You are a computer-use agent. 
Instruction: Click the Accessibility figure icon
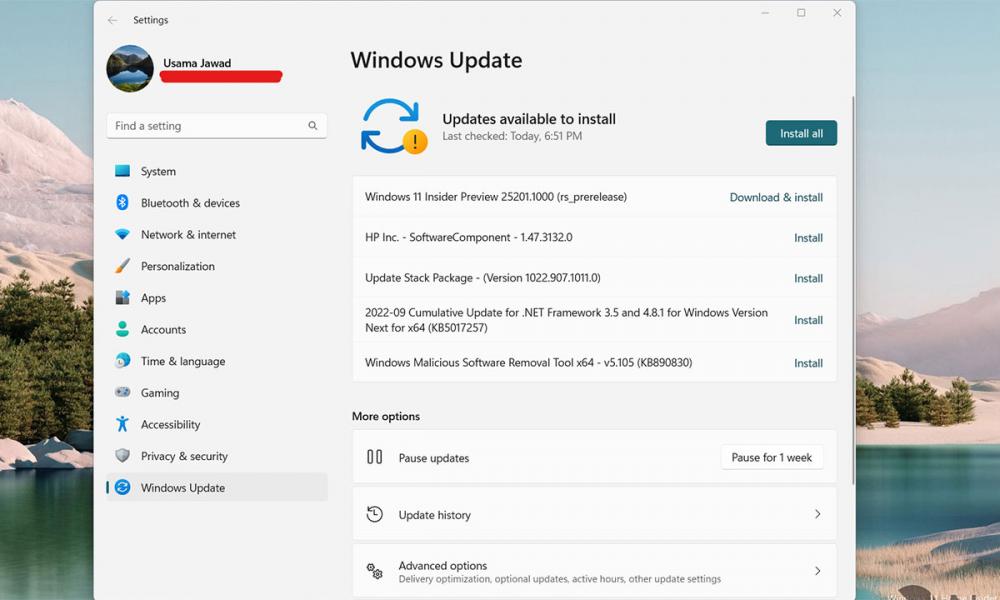[122, 424]
